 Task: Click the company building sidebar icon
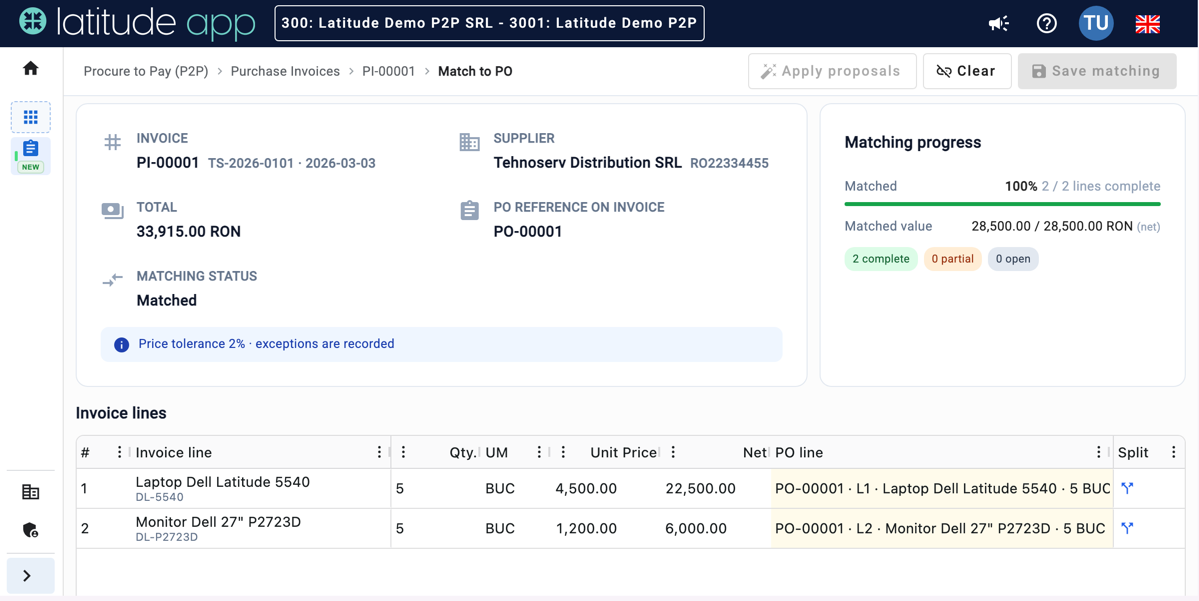tap(31, 492)
